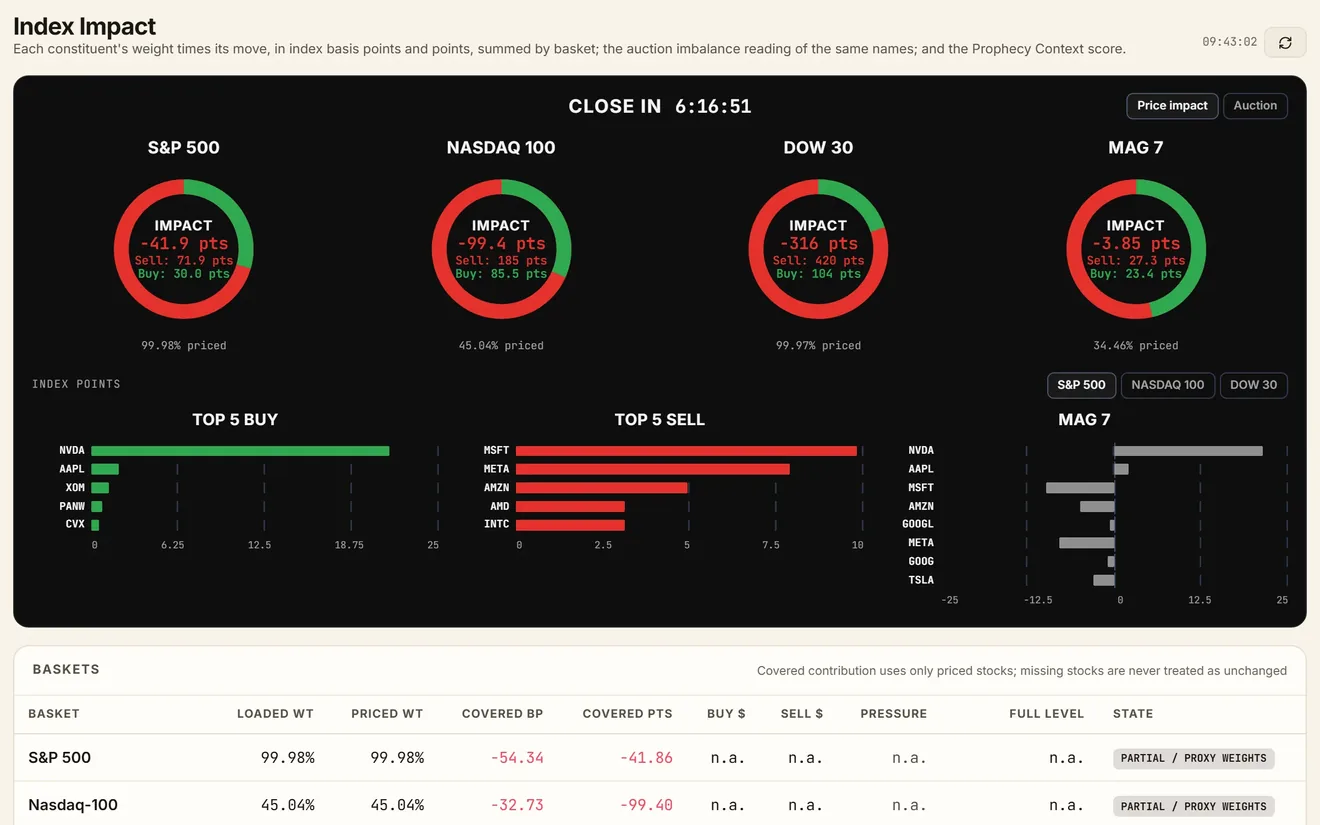Click the TOP 5 SELL chart title
The width and height of the screenshot is (1320, 825).
660,420
